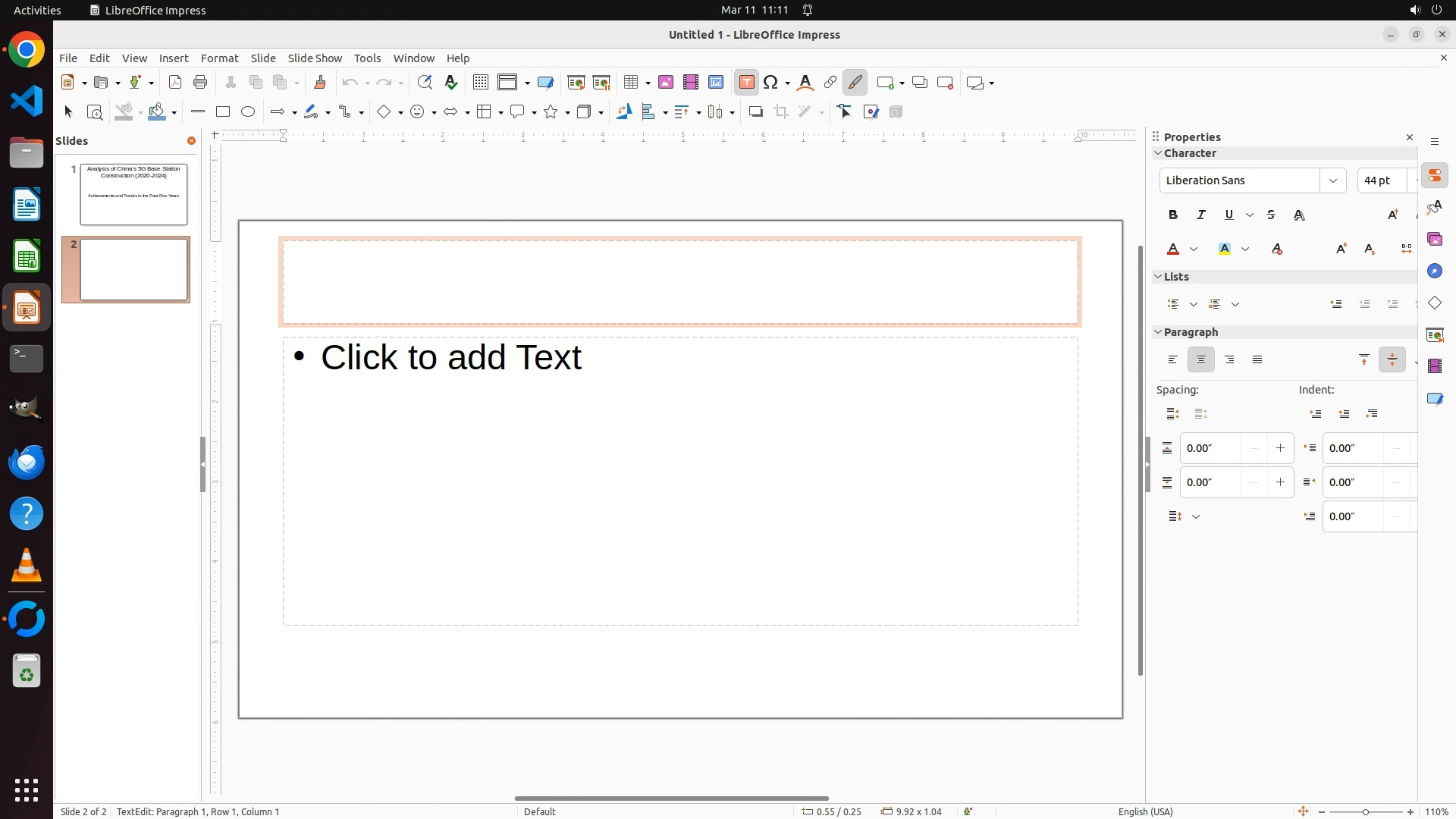Toggle the Display Grid icon
1456x819 pixels.
481,83
